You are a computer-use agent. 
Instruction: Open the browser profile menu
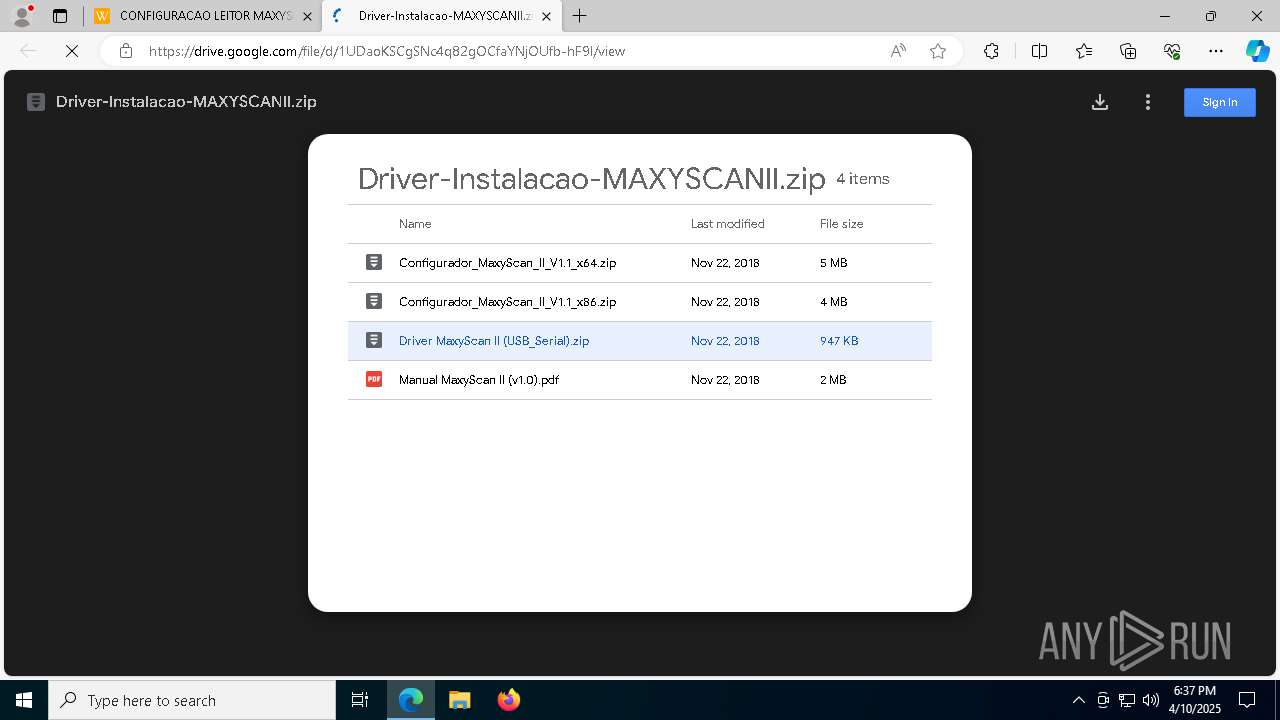click(22, 16)
